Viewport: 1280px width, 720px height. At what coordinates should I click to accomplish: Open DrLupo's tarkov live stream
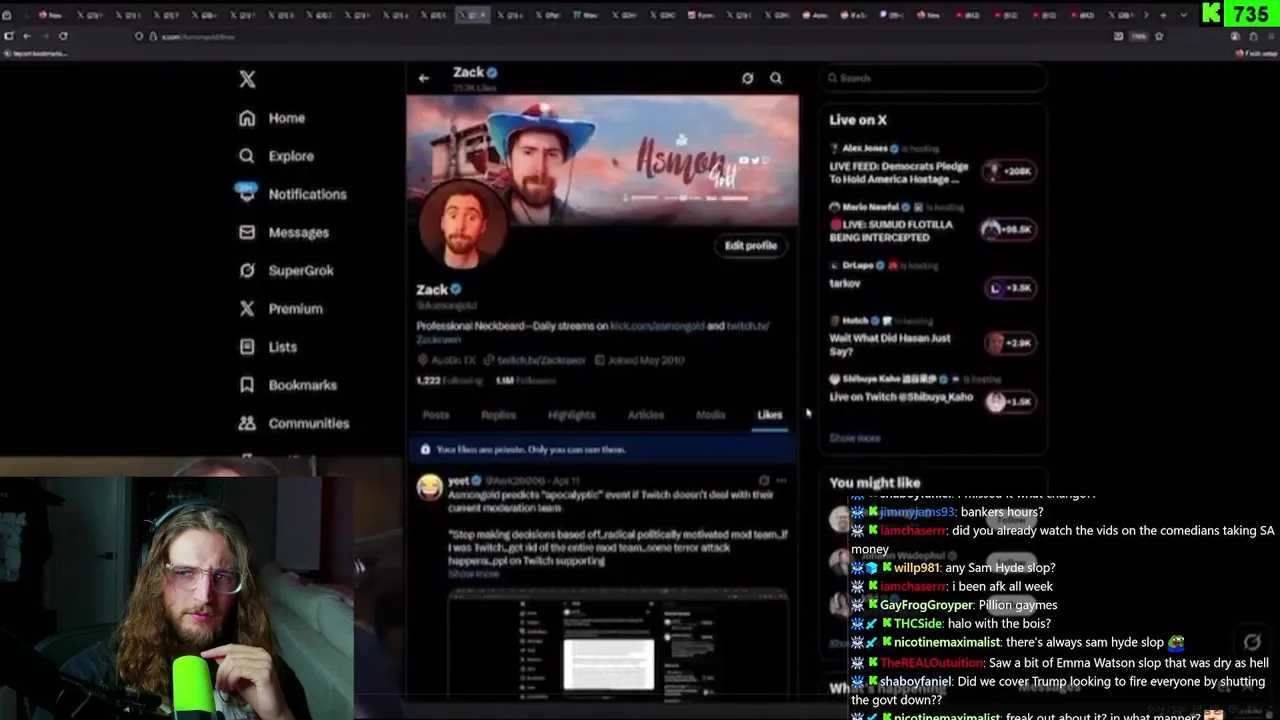coord(845,283)
